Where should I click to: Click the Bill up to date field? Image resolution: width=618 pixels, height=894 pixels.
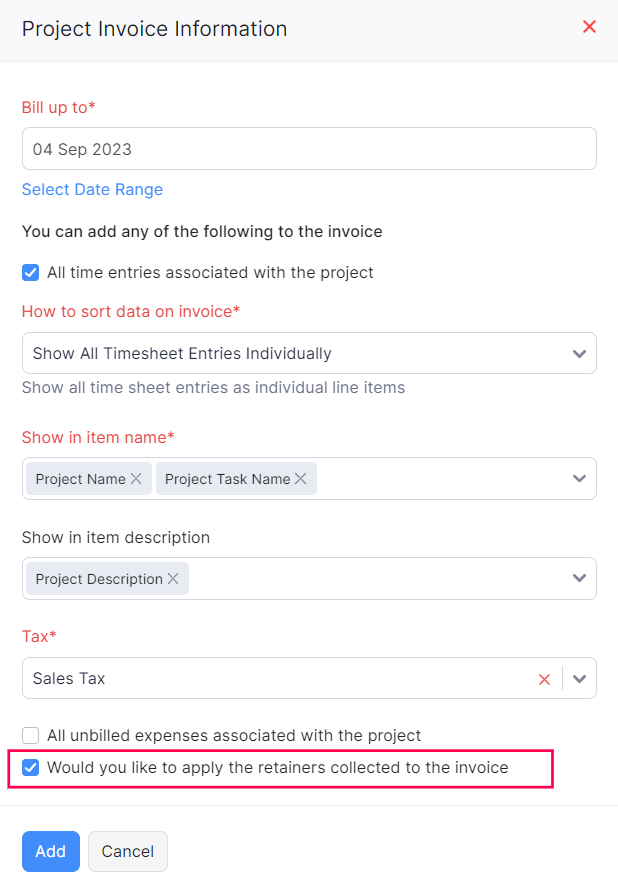coord(309,148)
